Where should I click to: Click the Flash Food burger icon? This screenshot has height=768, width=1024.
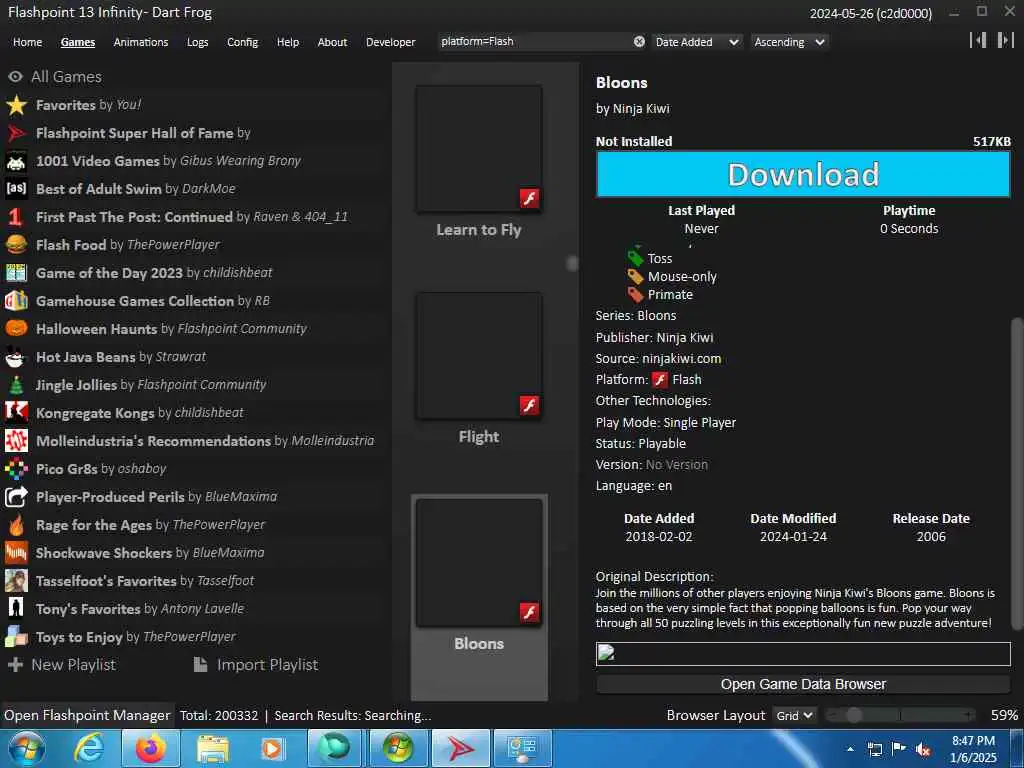pos(16,245)
